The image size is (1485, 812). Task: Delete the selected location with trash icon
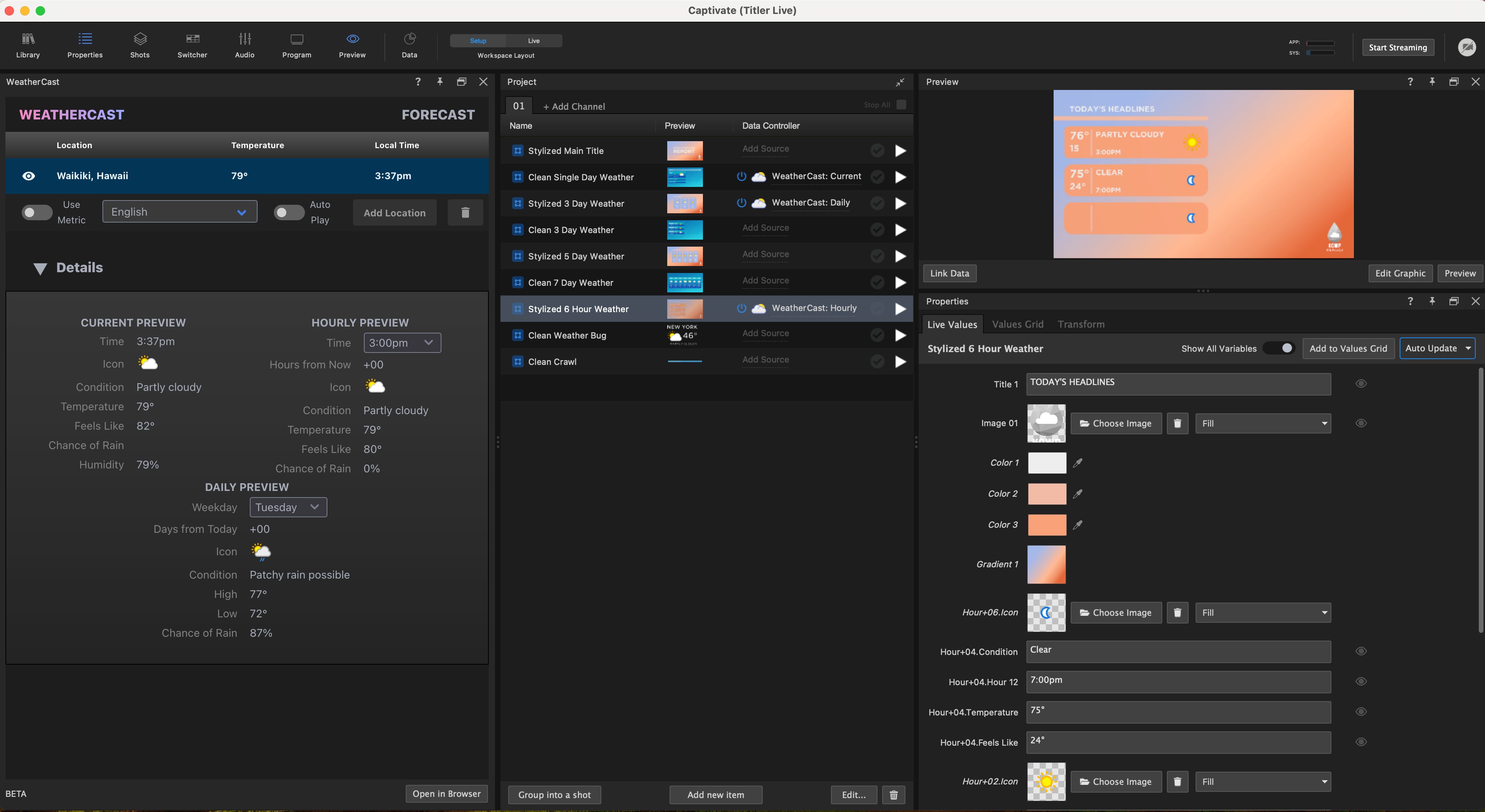point(465,213)
